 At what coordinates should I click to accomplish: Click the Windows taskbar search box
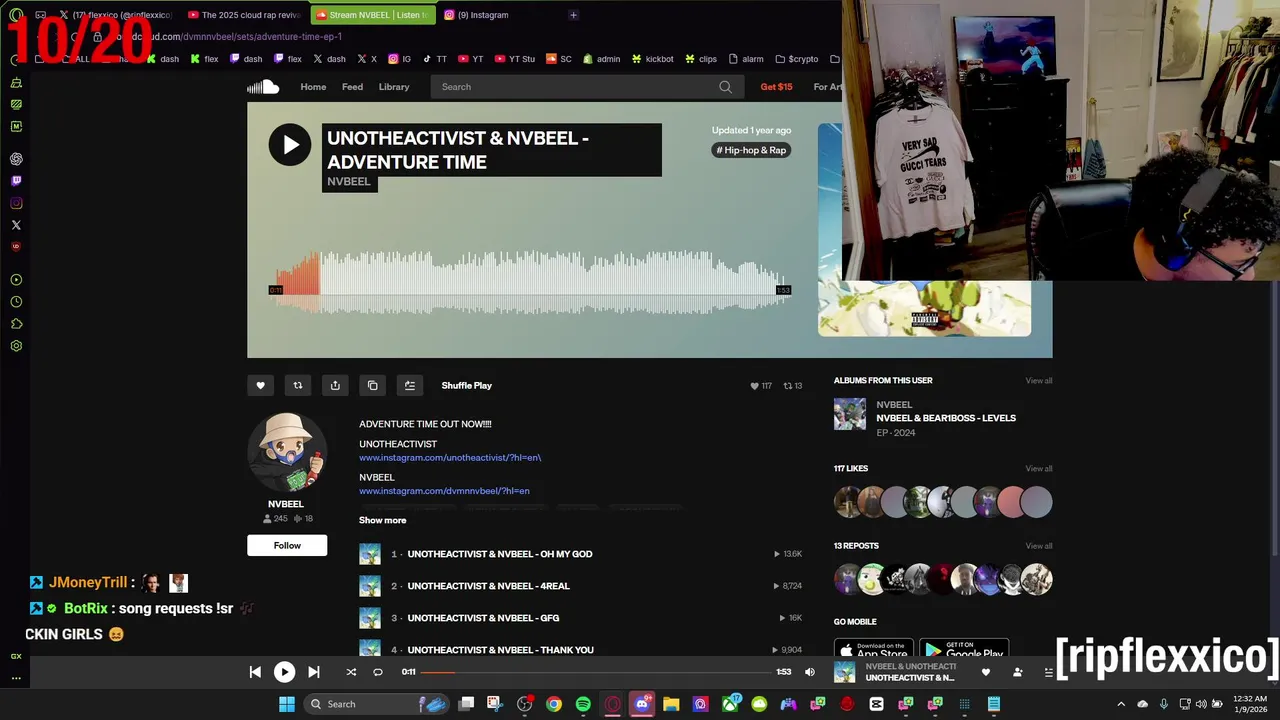[x=377, y=704]
